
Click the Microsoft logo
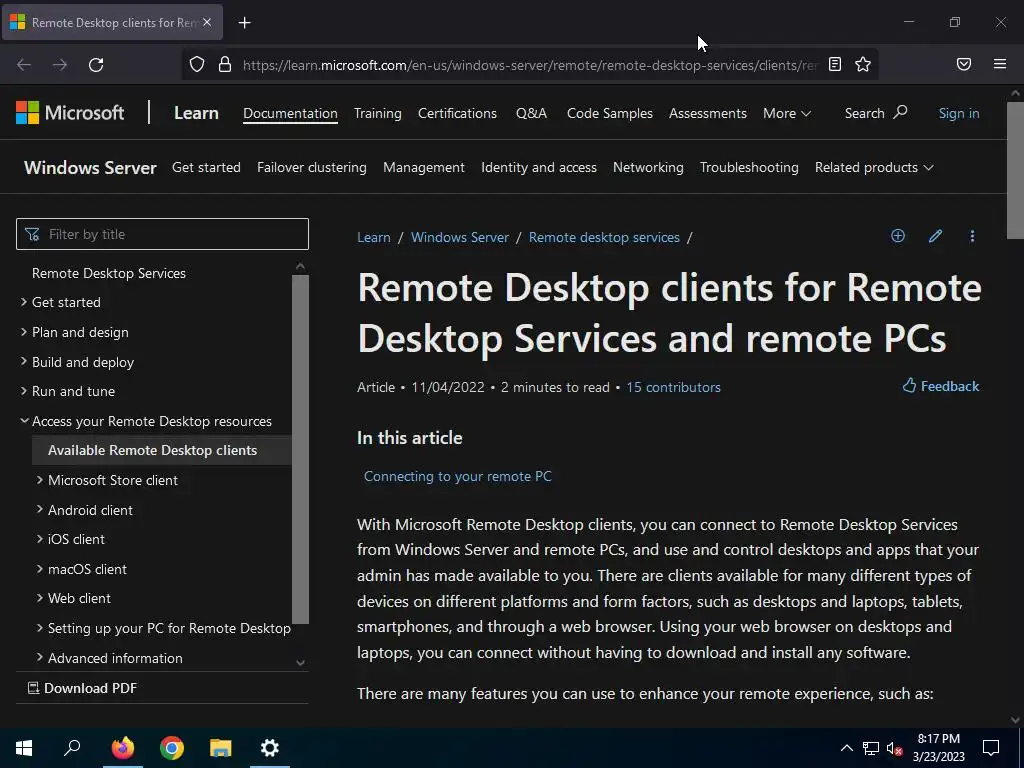pyautogui.click(x=70, y=113)
